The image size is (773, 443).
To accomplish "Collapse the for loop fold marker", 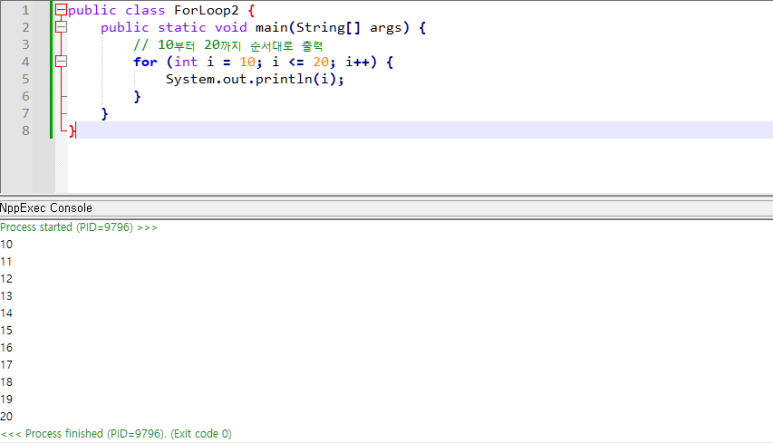I will [x=61, y=62].
